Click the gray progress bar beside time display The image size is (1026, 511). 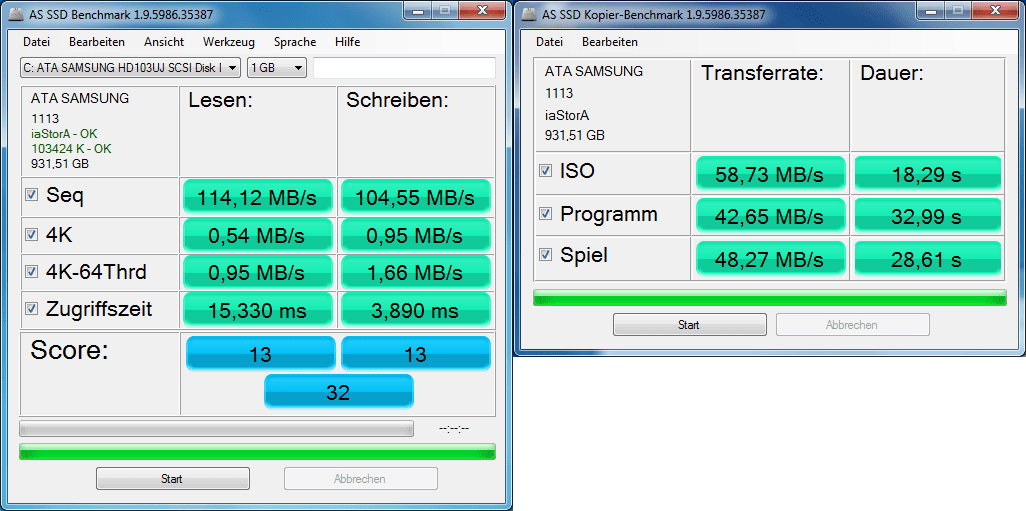217,429
